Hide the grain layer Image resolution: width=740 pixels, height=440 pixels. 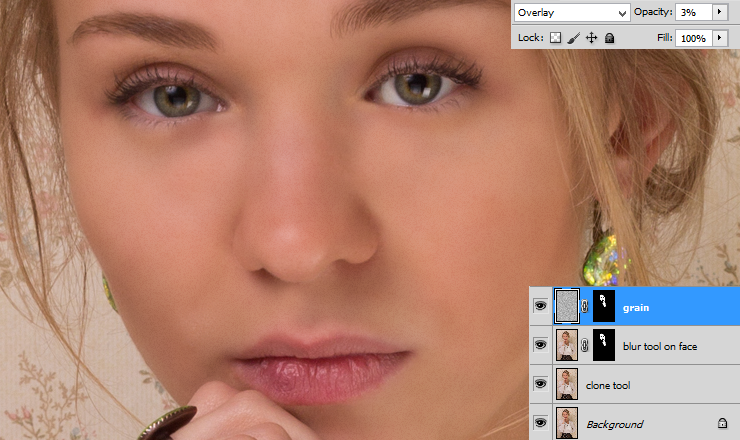540,306
